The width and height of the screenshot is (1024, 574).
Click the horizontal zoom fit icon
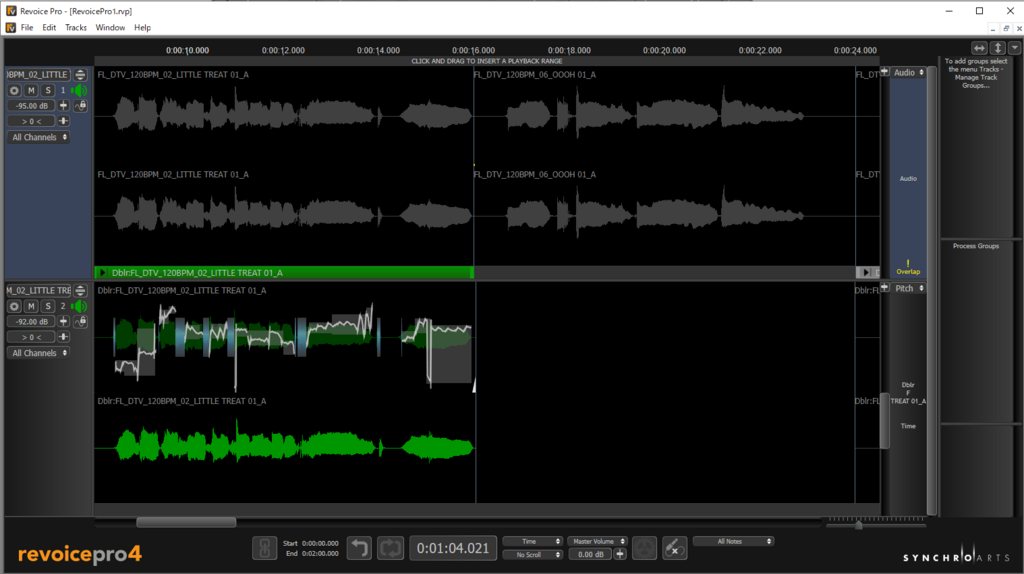(x=979, y=48)
